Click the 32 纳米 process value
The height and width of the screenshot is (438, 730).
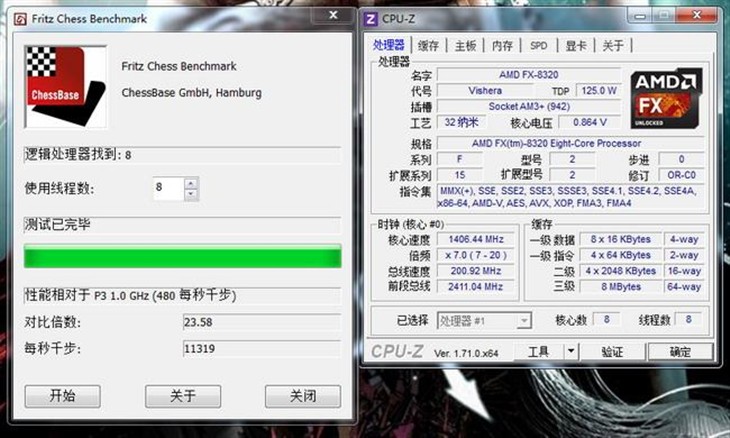tap(461, 122)
